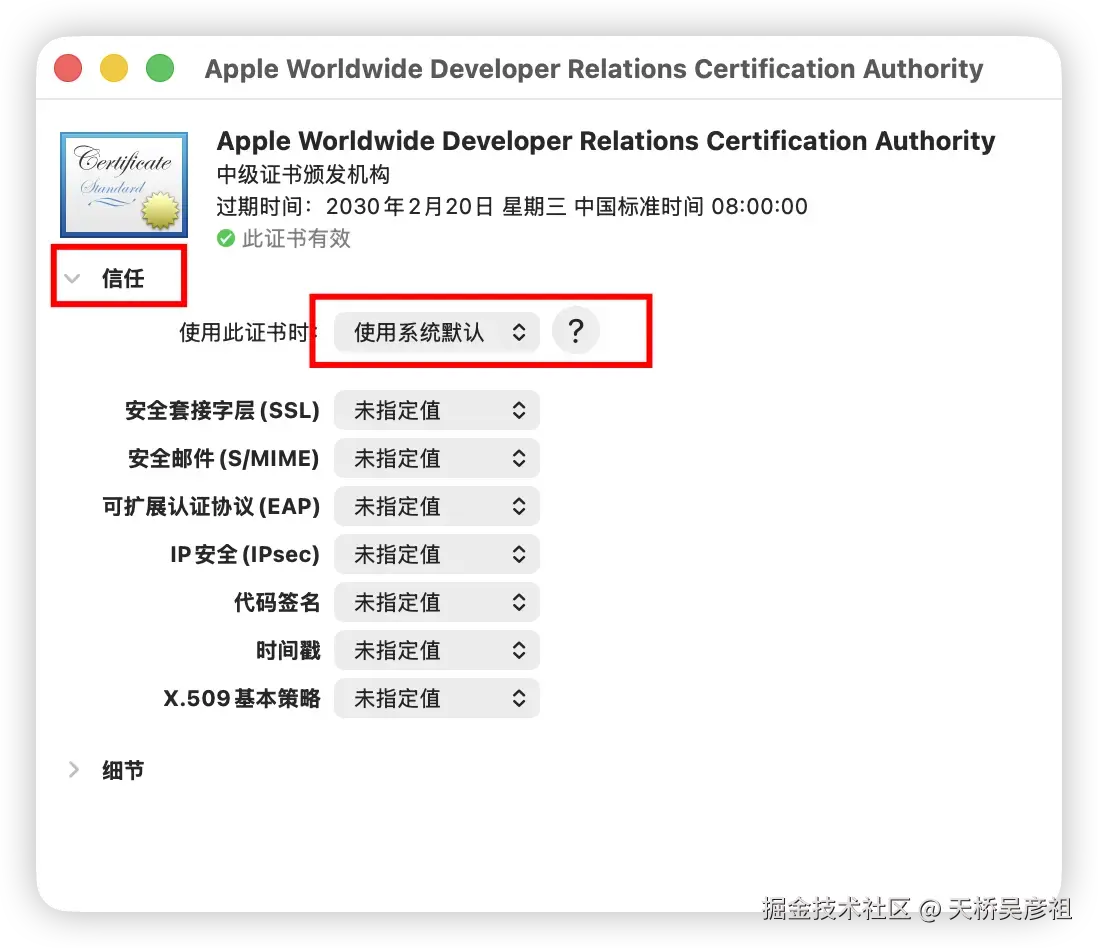The height and width of the screenshot is (948, 1098).
Task: Click the 时间戳 label
Action: [288, 650]
